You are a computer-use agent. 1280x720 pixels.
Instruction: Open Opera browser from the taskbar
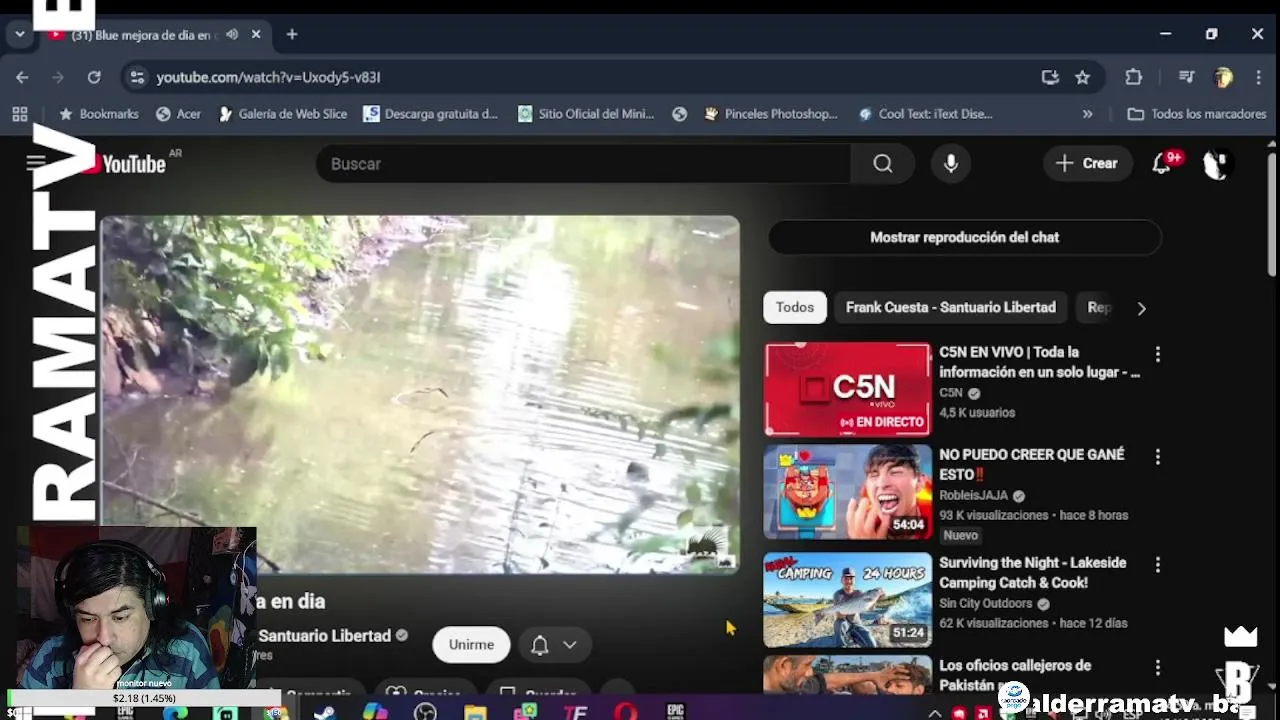tap(626, 712)
